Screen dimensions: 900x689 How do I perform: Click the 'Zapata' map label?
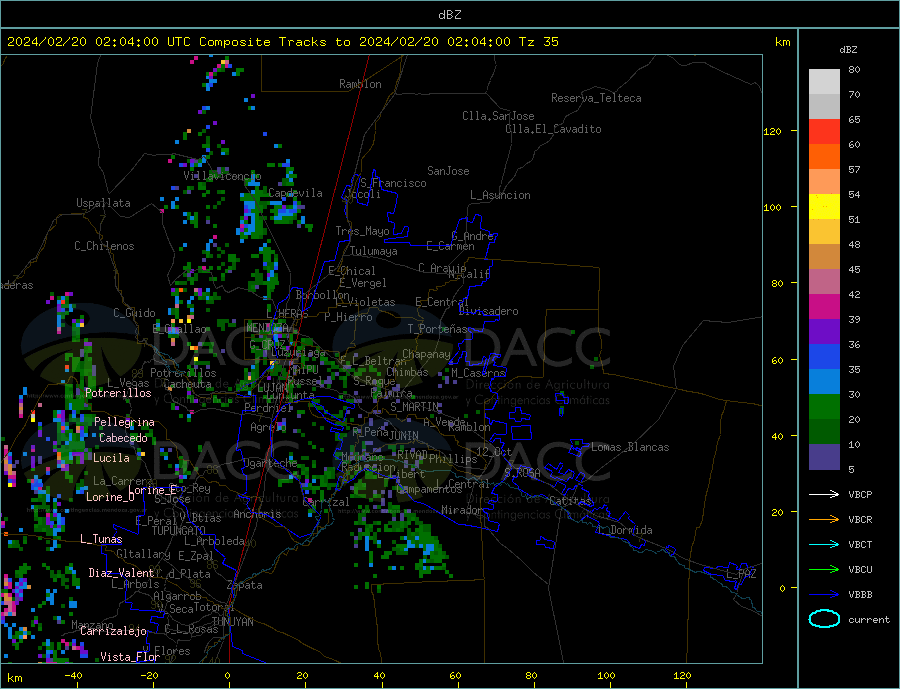[245, 585]
